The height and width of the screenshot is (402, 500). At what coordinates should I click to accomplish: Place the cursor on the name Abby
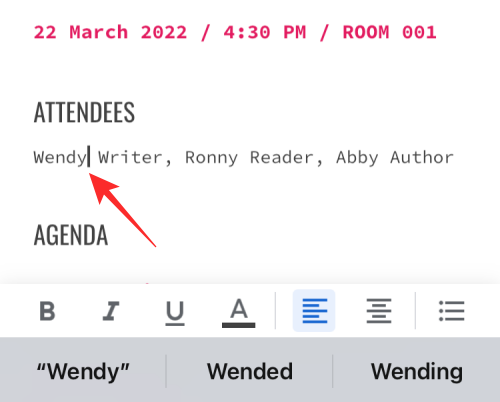(x=357, y=158)
